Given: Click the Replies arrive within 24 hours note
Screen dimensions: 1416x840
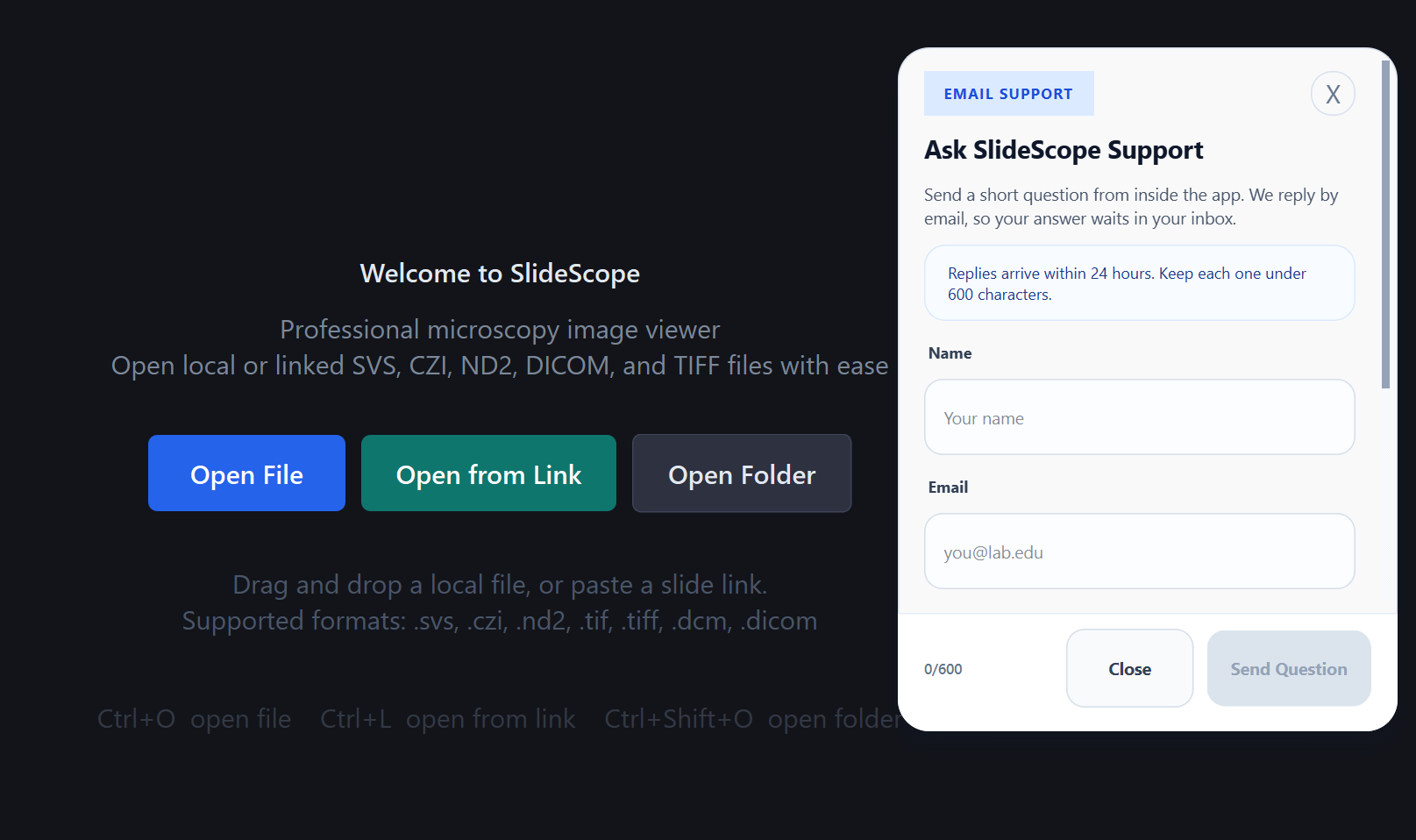Looking at the screenshot, I should coord(1139,283).
